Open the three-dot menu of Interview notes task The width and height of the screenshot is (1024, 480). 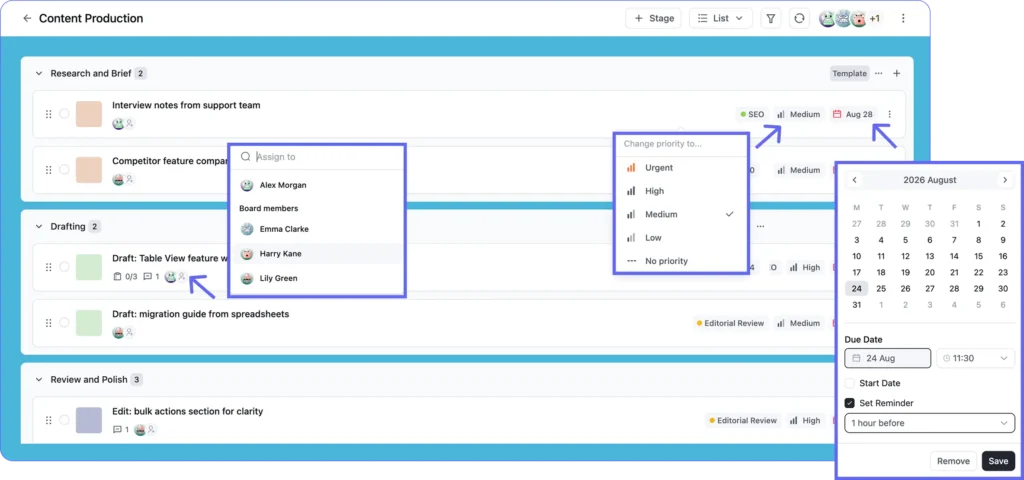(889, 114)
